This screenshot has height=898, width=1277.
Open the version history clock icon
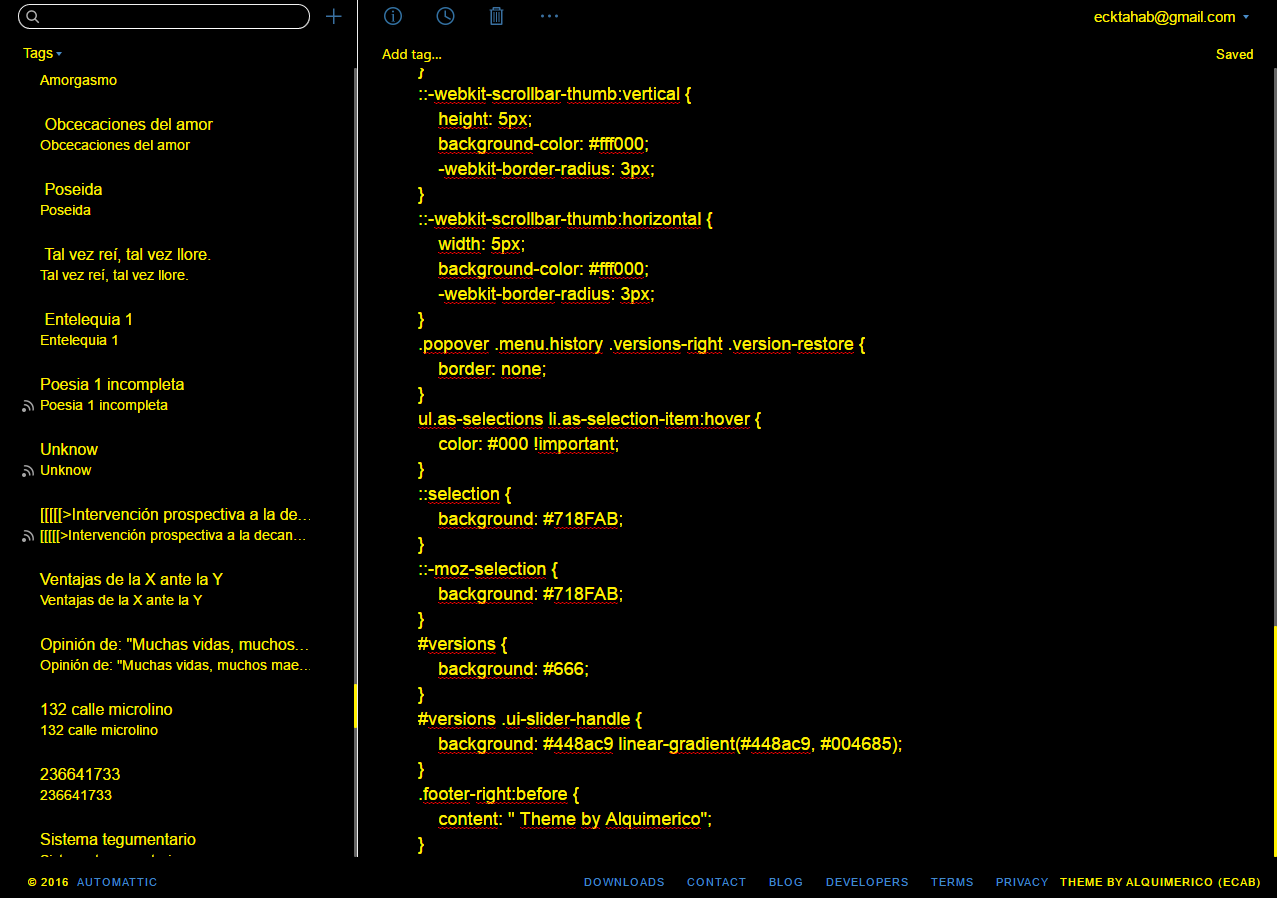click(445, 16)
